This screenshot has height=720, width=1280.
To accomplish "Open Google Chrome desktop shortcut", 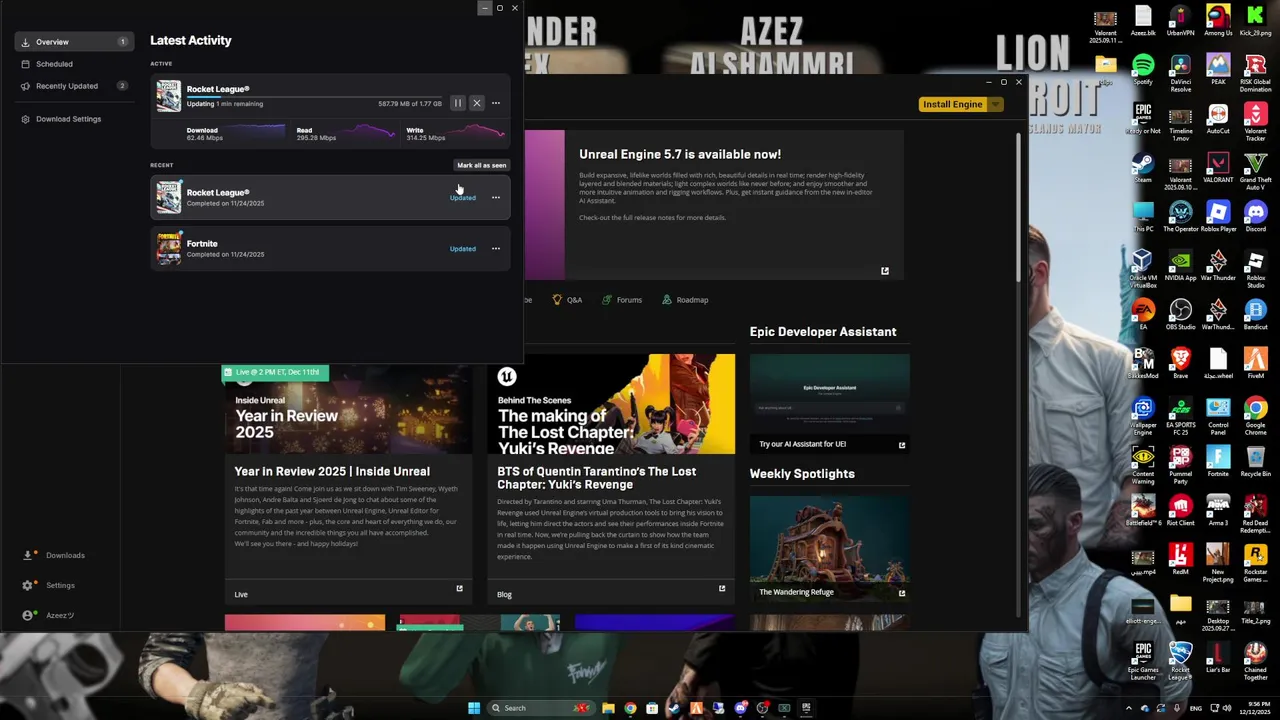I will tap(1255, 416).
